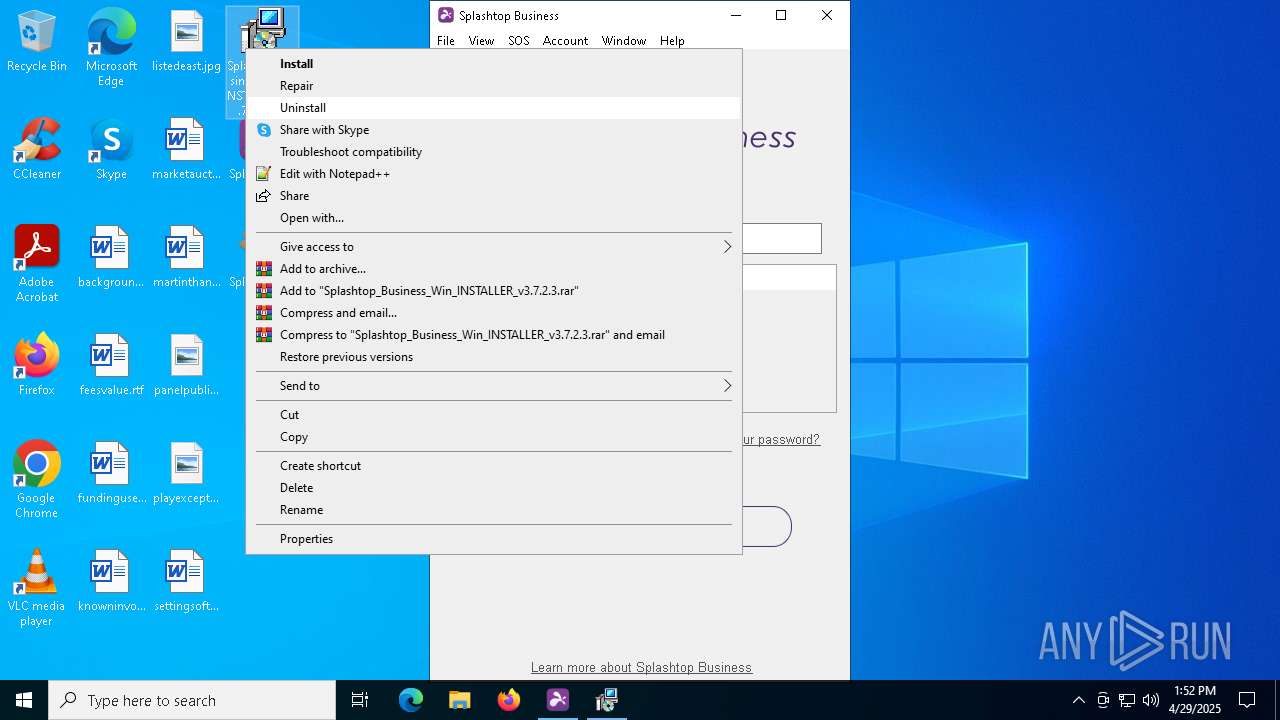Click Share with Skype
Viewport: 1280px width, 720px height.
tap(493, 130)
